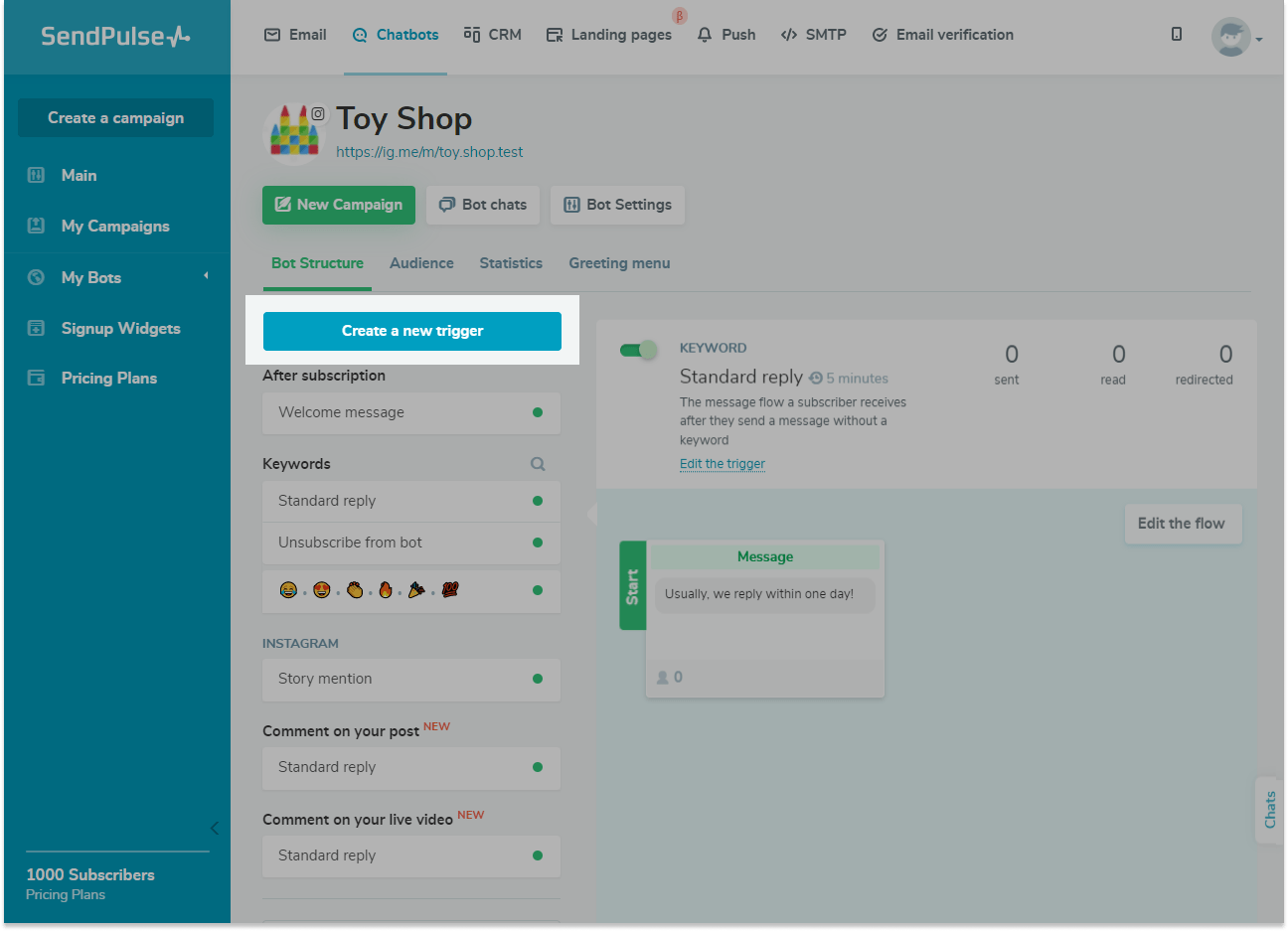Viewport: 1288px width, 931px height.
Task: Click the Toy Shop title
Action: click(x=404, y=119)
